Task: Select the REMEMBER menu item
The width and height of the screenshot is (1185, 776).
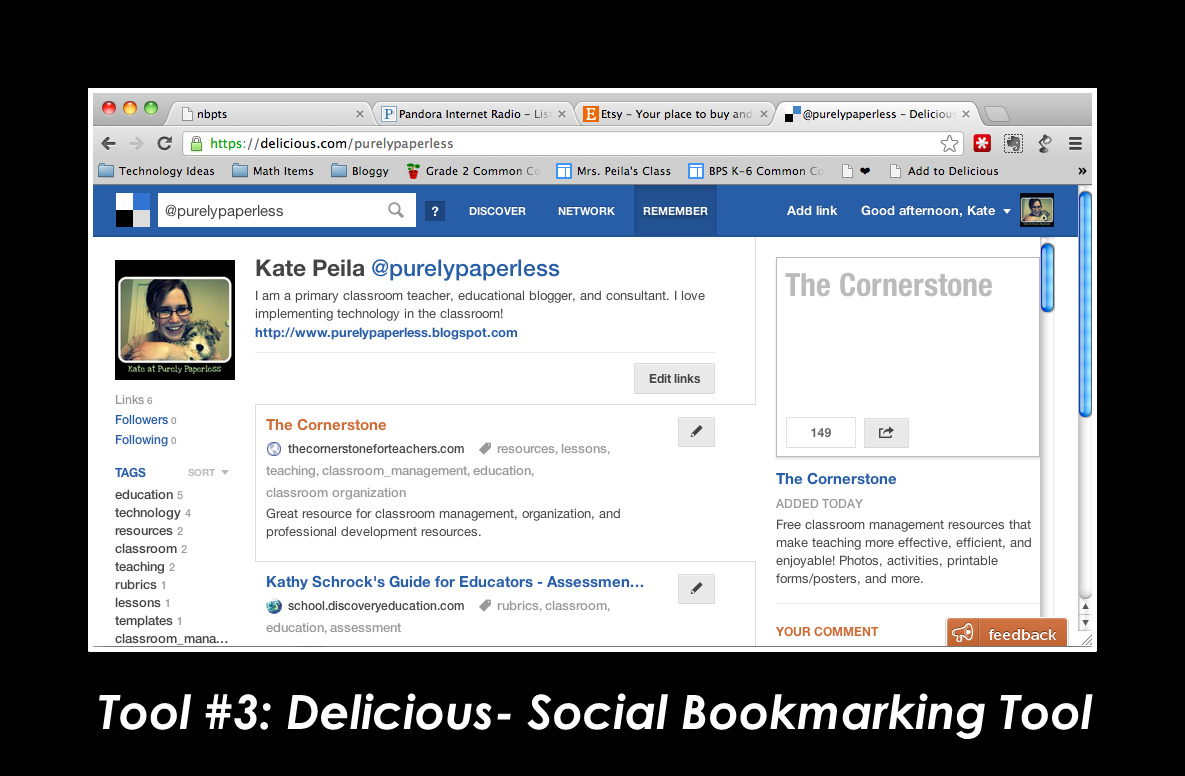Action: click(675, 211)
